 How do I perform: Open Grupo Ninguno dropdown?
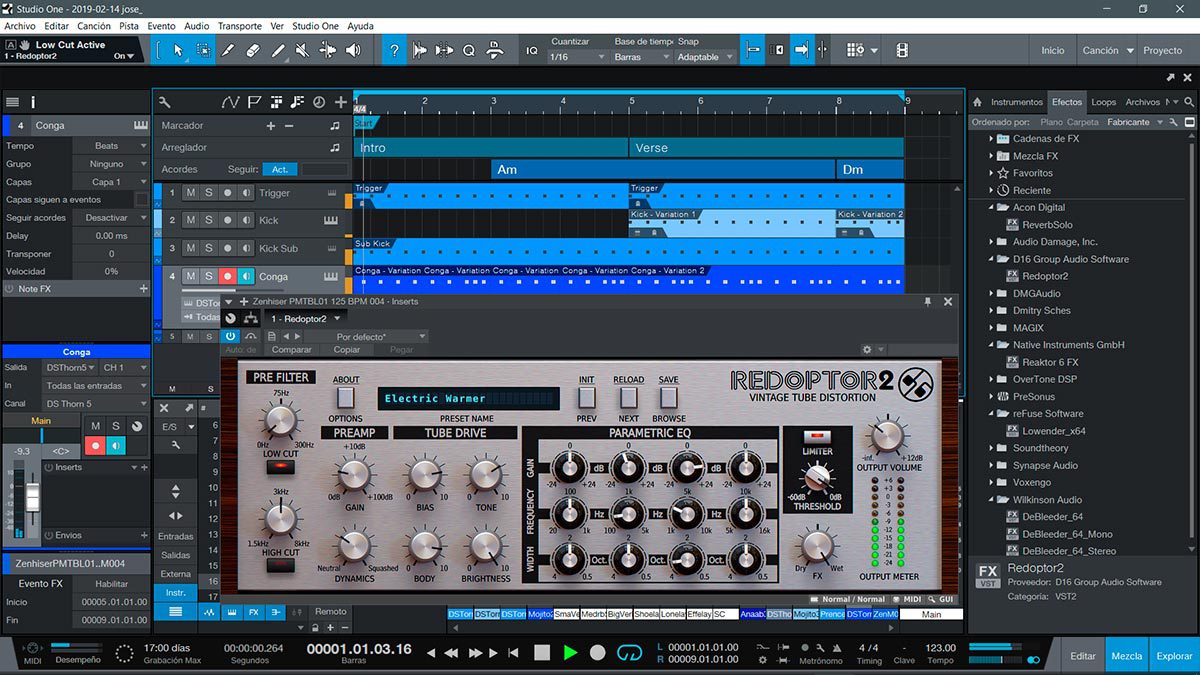click(110, 164)
